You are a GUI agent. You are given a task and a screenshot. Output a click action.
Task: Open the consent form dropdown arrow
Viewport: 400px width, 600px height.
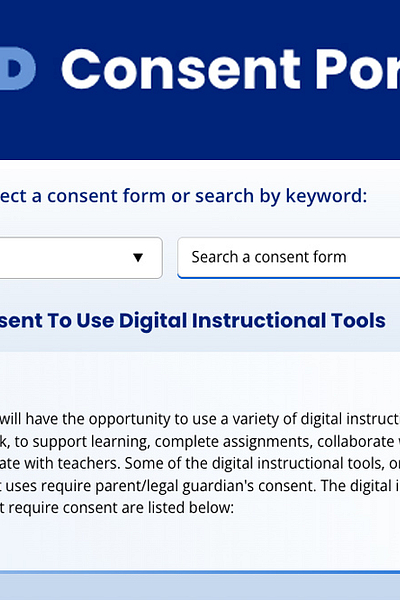pos(138,258)
